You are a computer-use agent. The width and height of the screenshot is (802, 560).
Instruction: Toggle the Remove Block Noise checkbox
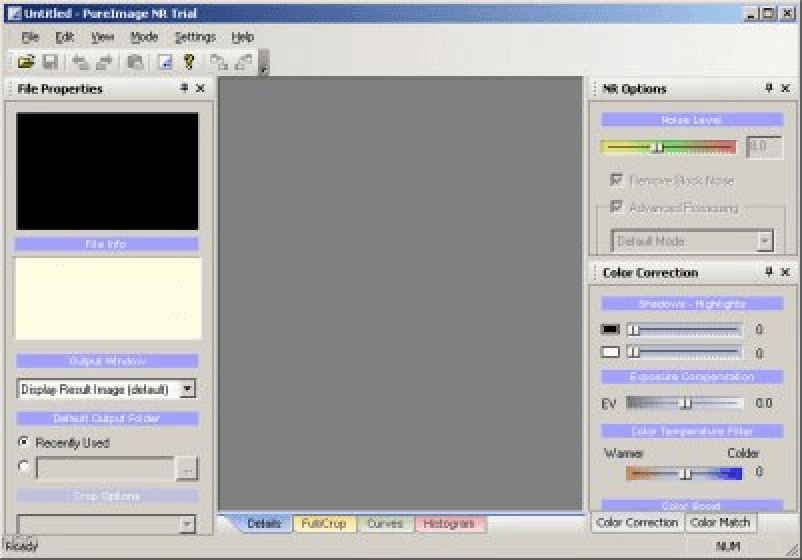[x=616, y=180]
